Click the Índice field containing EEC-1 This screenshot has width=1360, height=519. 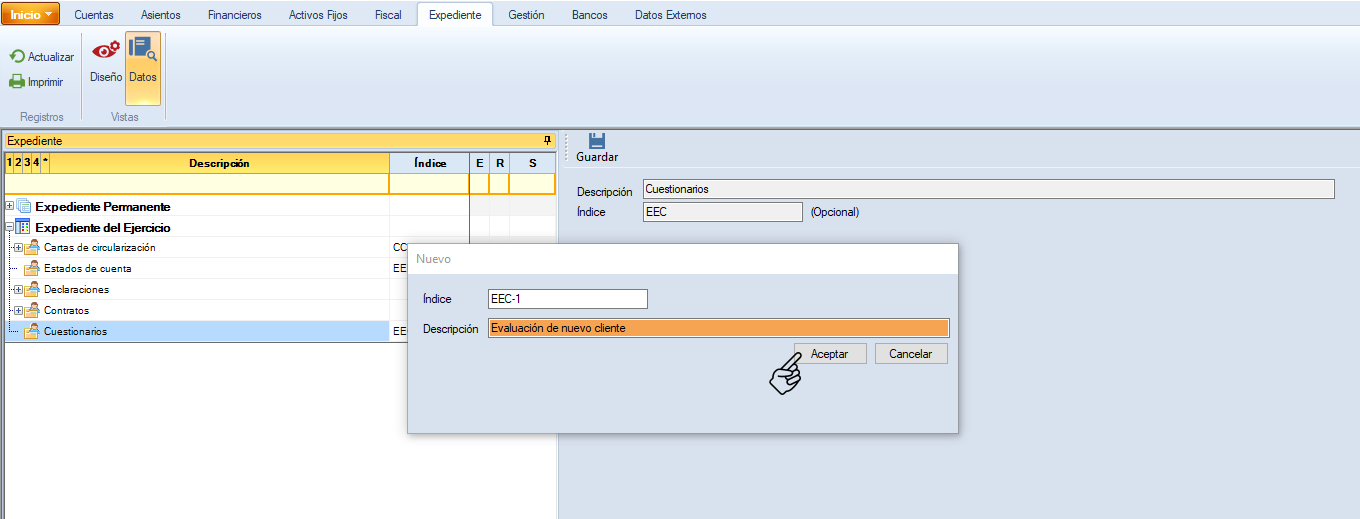(567, 299)
